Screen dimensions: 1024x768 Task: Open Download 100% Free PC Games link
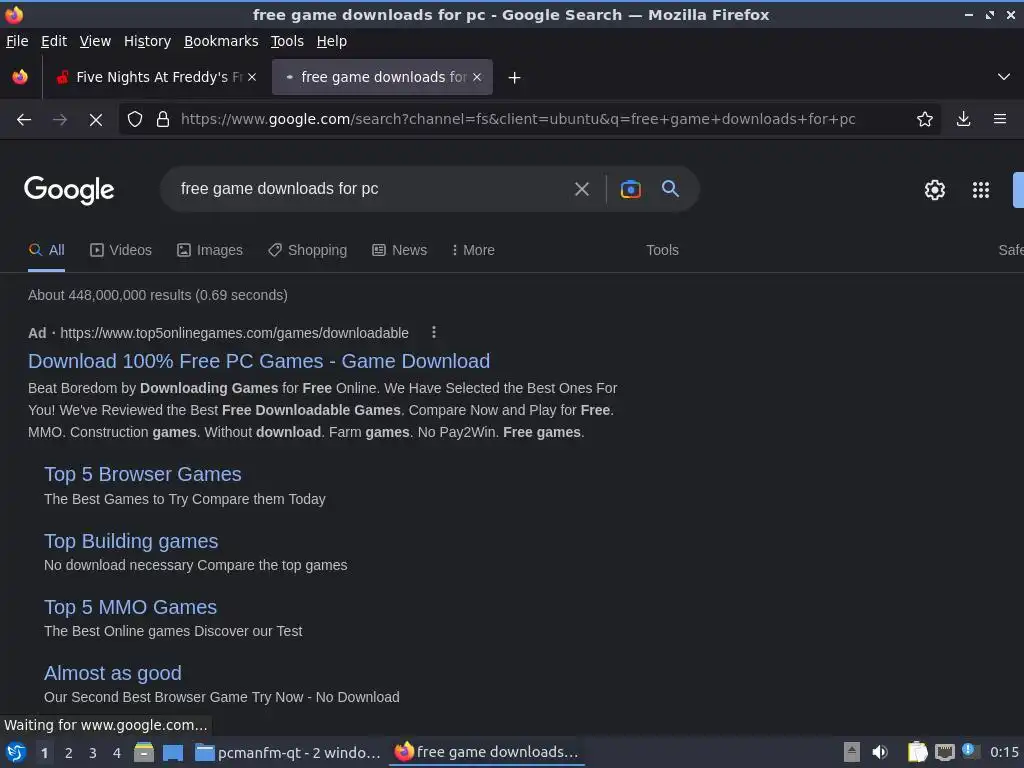coord(259,361)
